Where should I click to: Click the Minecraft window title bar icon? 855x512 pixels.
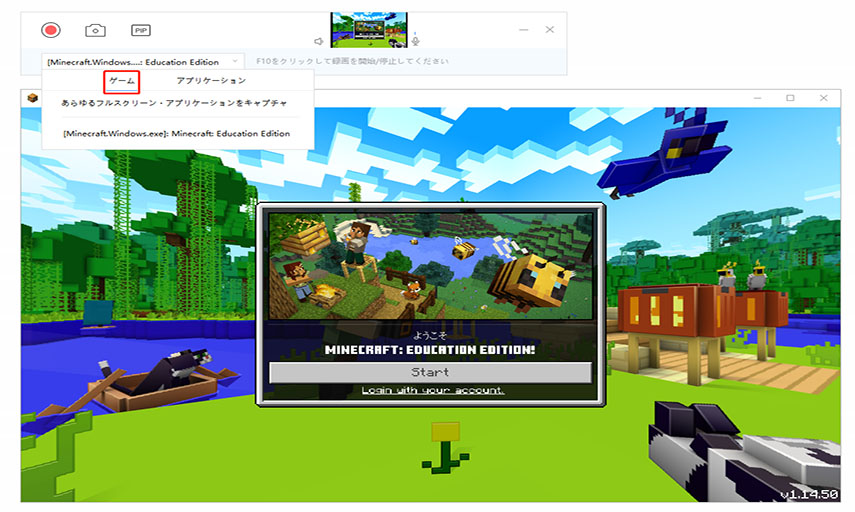33,98
